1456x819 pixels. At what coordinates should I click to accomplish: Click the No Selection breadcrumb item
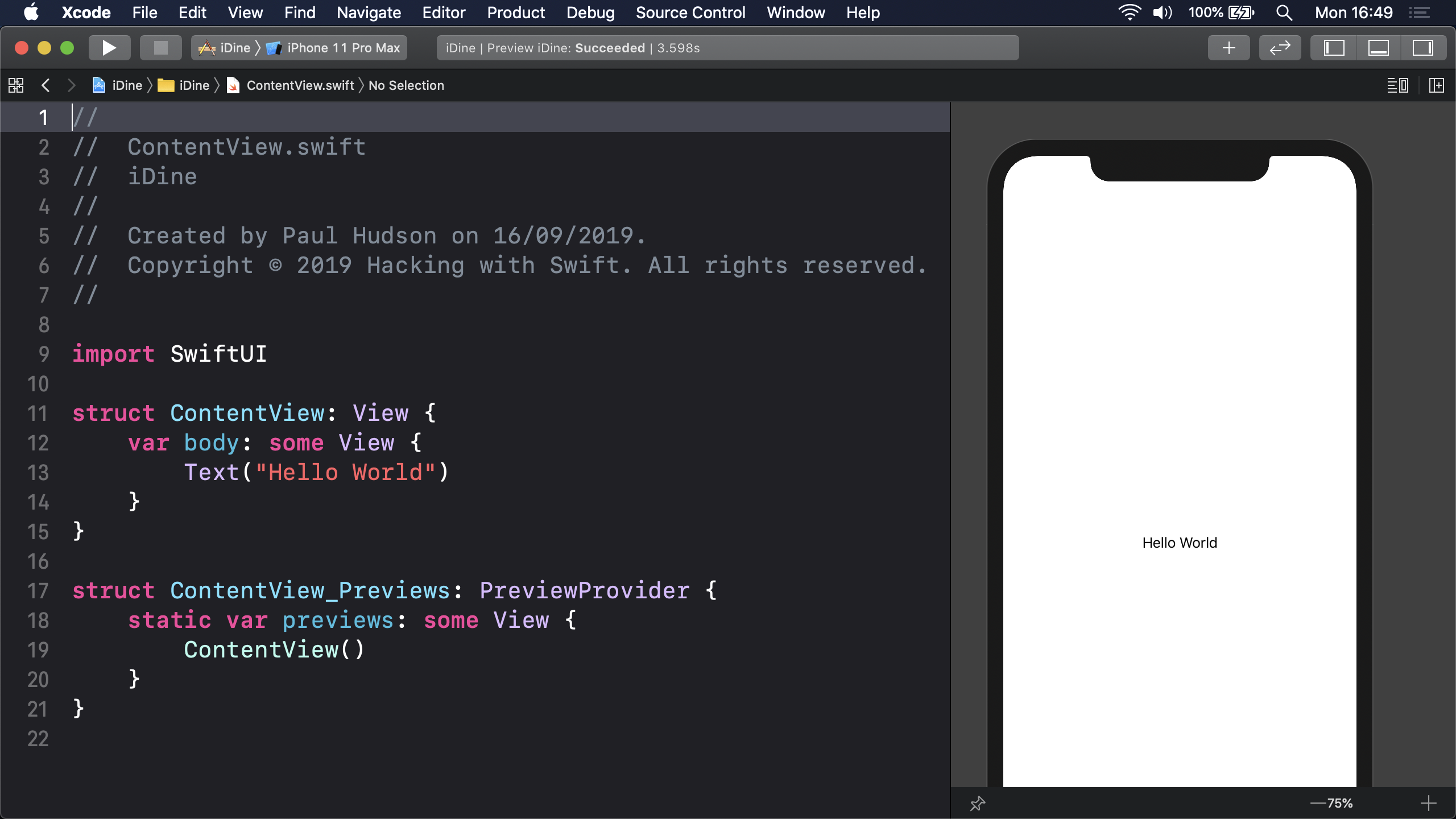click(x=406, y=85)
